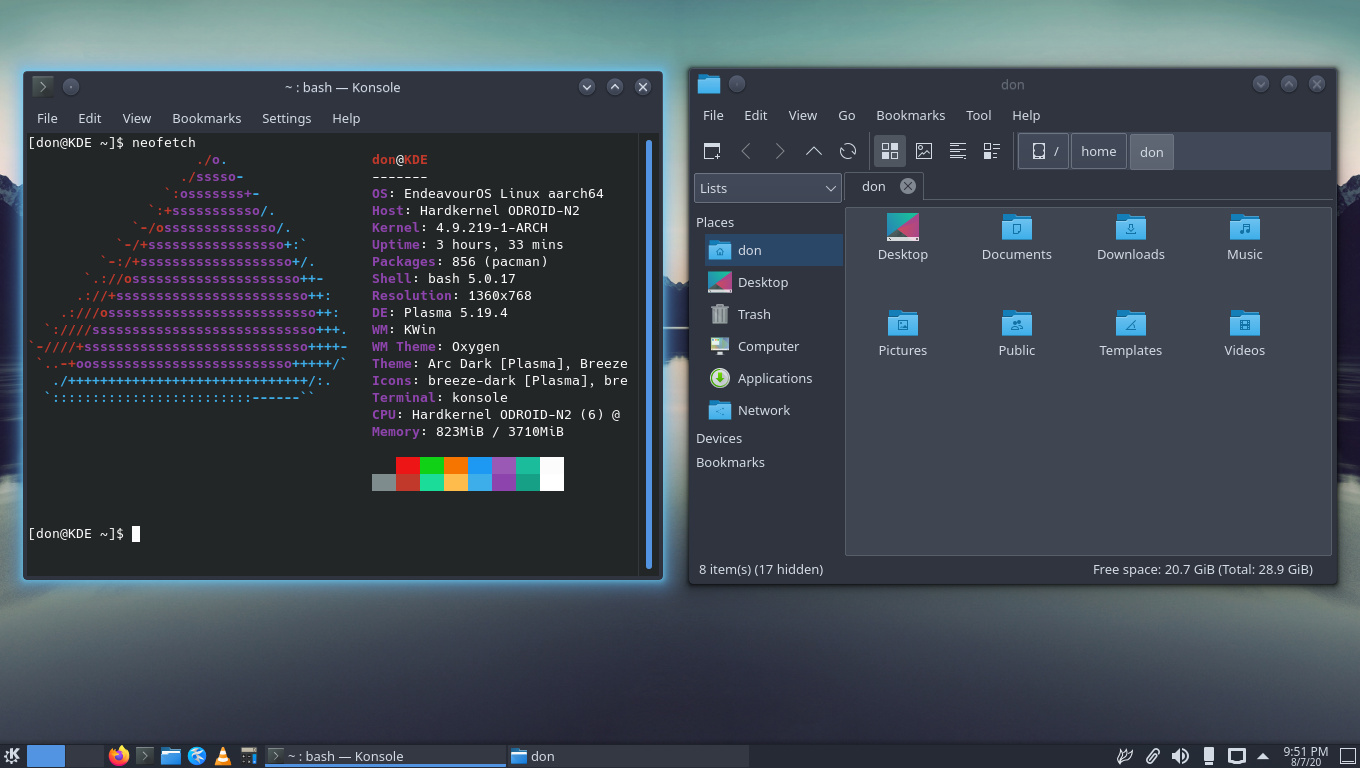
Task: Mute the volume from the system tray
Action: point(1181,755)
